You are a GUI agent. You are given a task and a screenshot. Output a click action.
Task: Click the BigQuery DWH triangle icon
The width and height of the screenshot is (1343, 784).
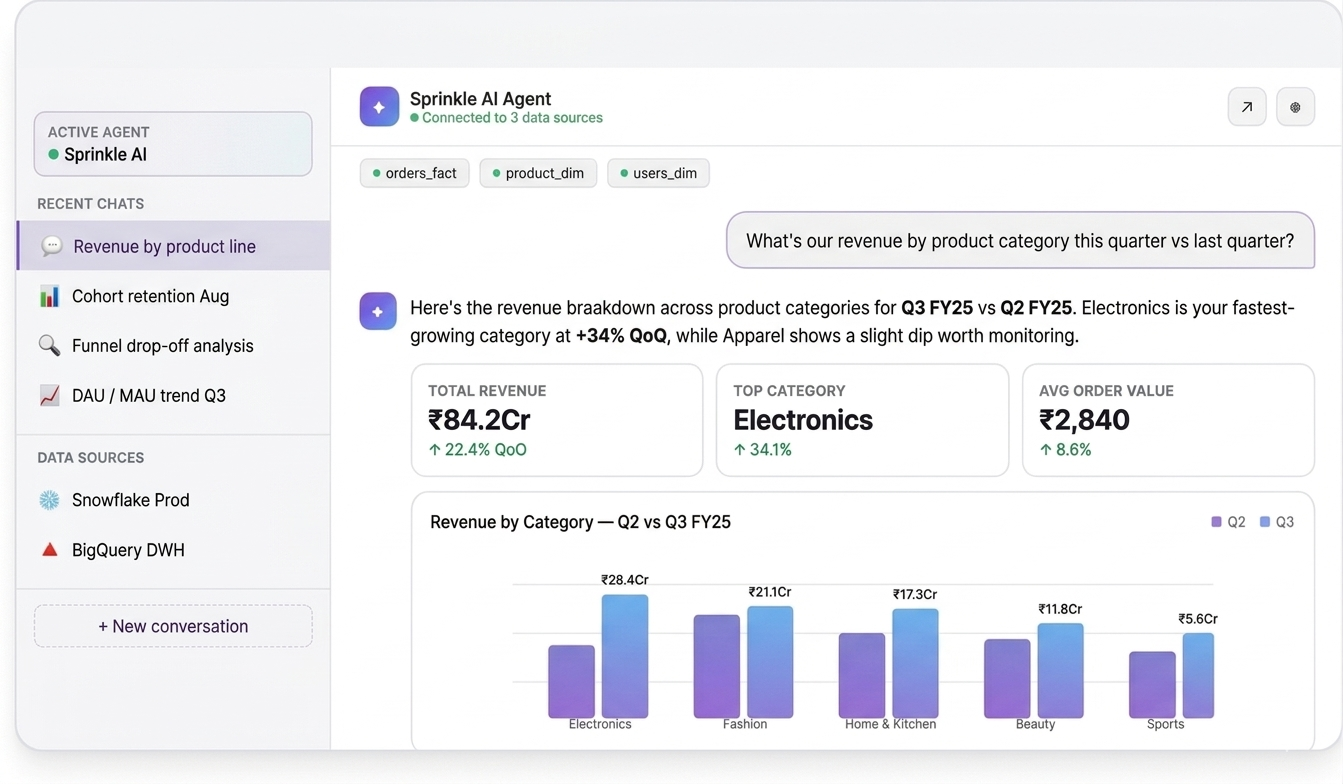pos(49,550)
